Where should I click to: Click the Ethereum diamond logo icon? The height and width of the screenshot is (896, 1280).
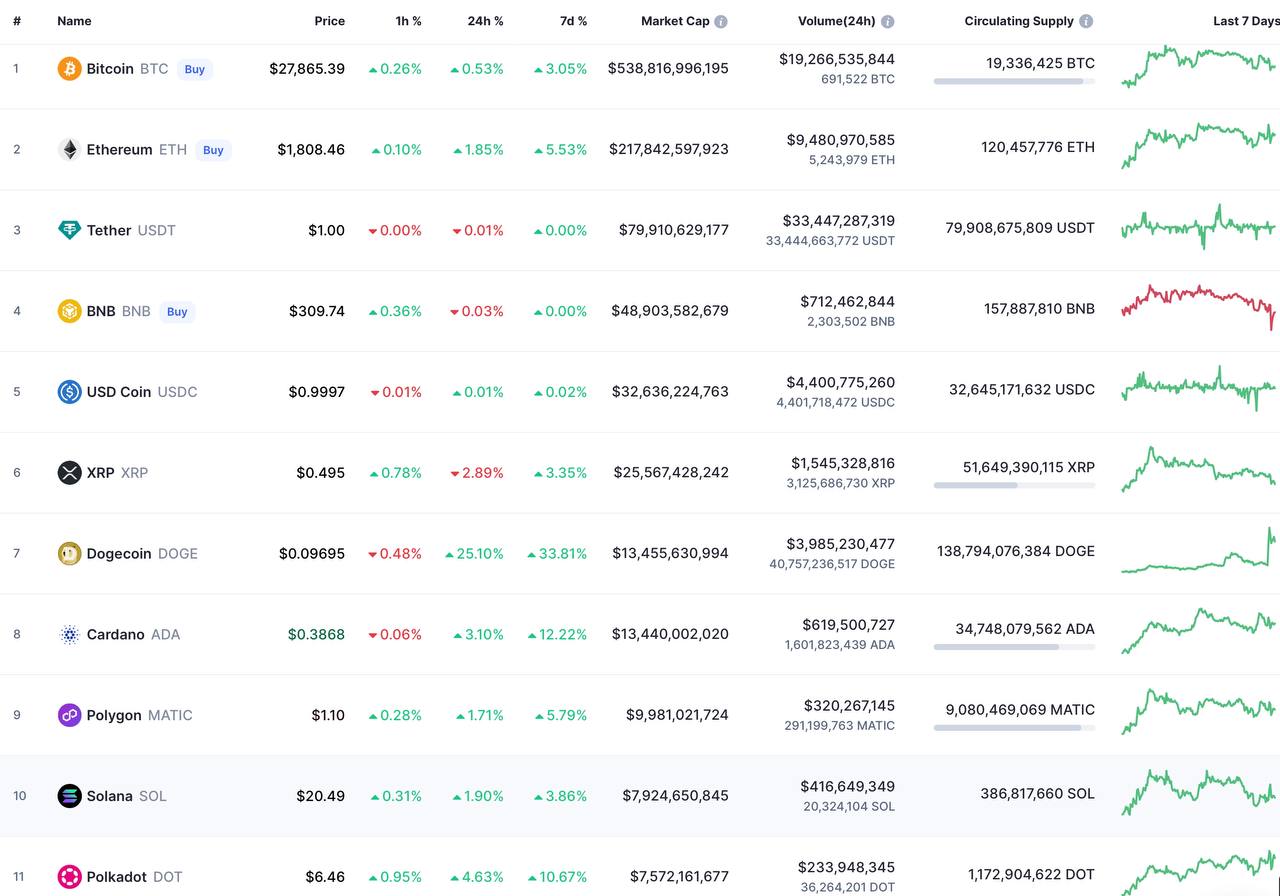point(69,150)
